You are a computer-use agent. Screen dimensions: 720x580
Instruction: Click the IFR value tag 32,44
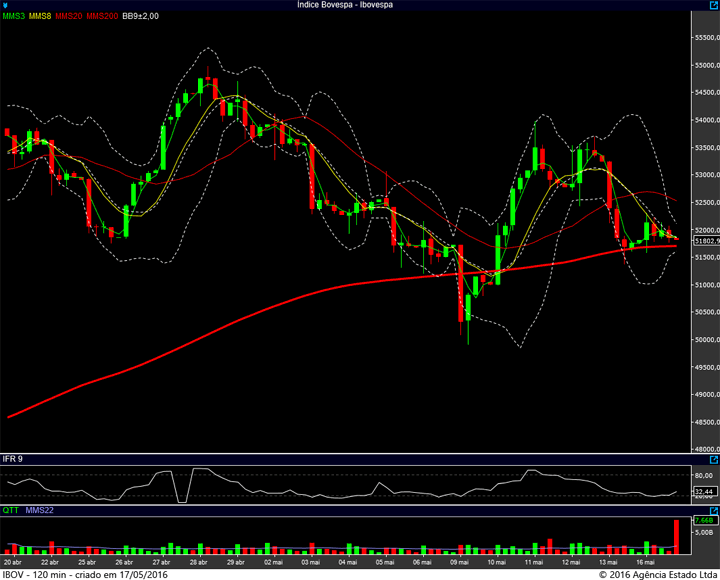(704, 491)
